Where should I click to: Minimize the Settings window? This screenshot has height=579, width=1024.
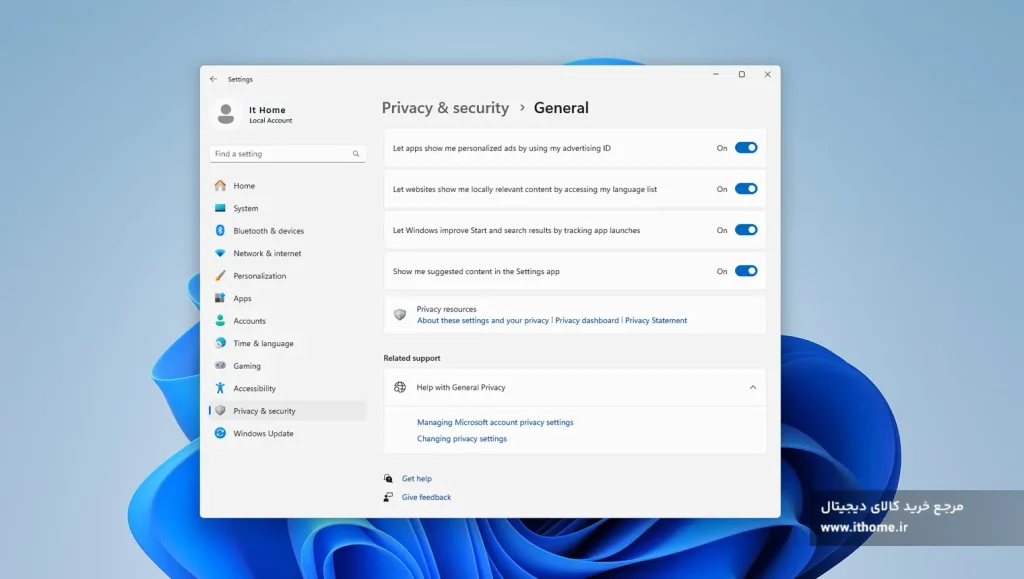tap(716, 74)
